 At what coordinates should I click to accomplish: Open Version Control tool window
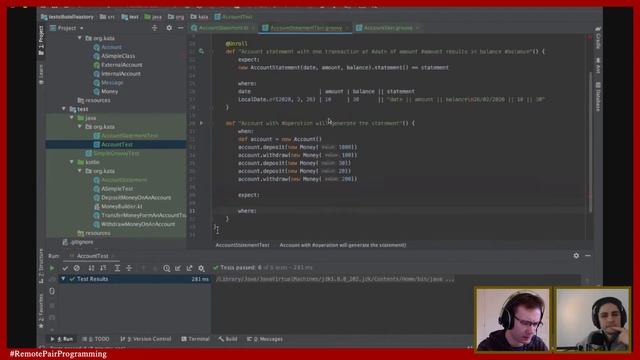pyautogui.click(x=146, y=339)
